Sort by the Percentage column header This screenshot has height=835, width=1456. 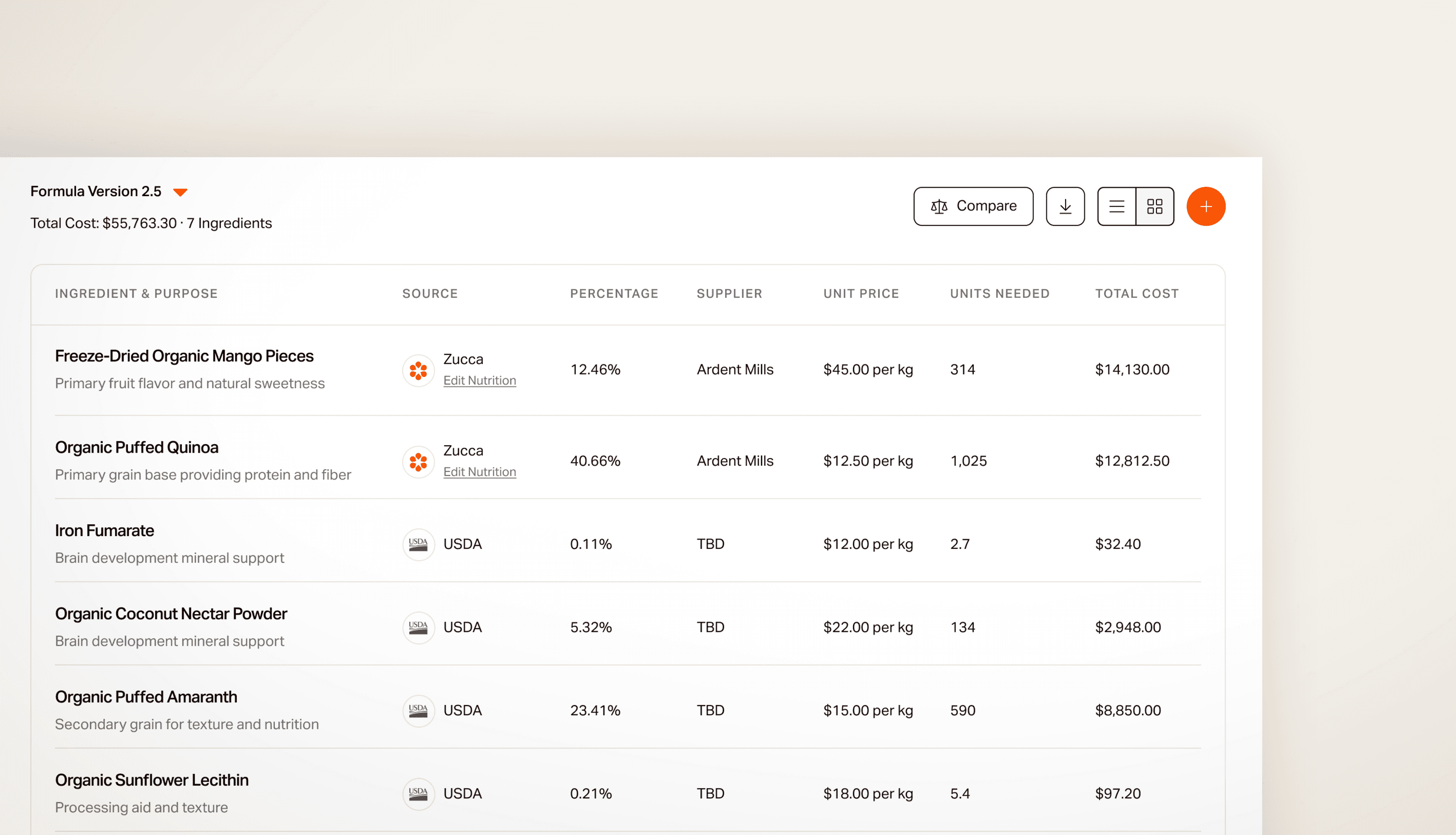pos(614,293)
